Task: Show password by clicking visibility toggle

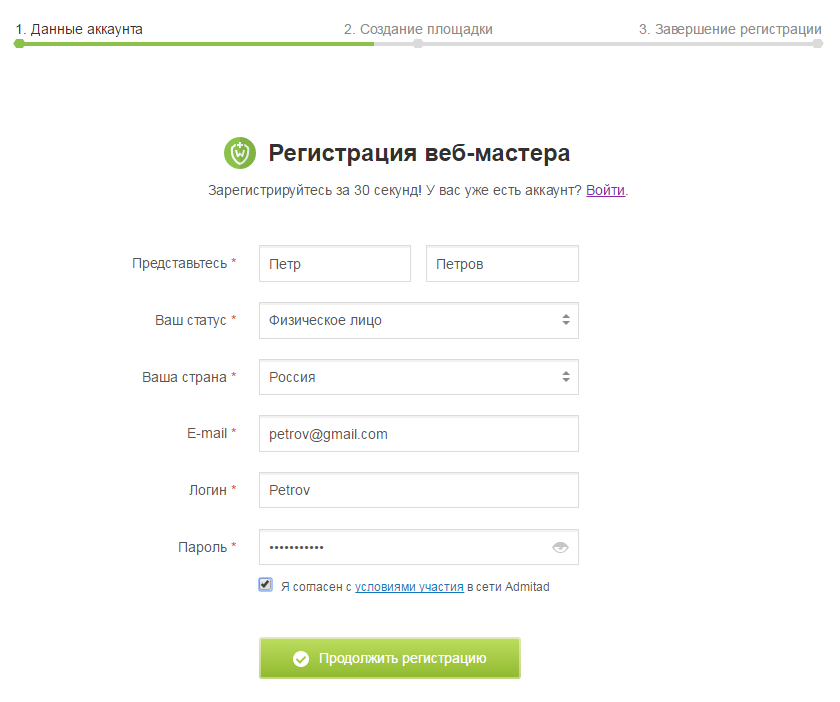Action: click(560, 547)
